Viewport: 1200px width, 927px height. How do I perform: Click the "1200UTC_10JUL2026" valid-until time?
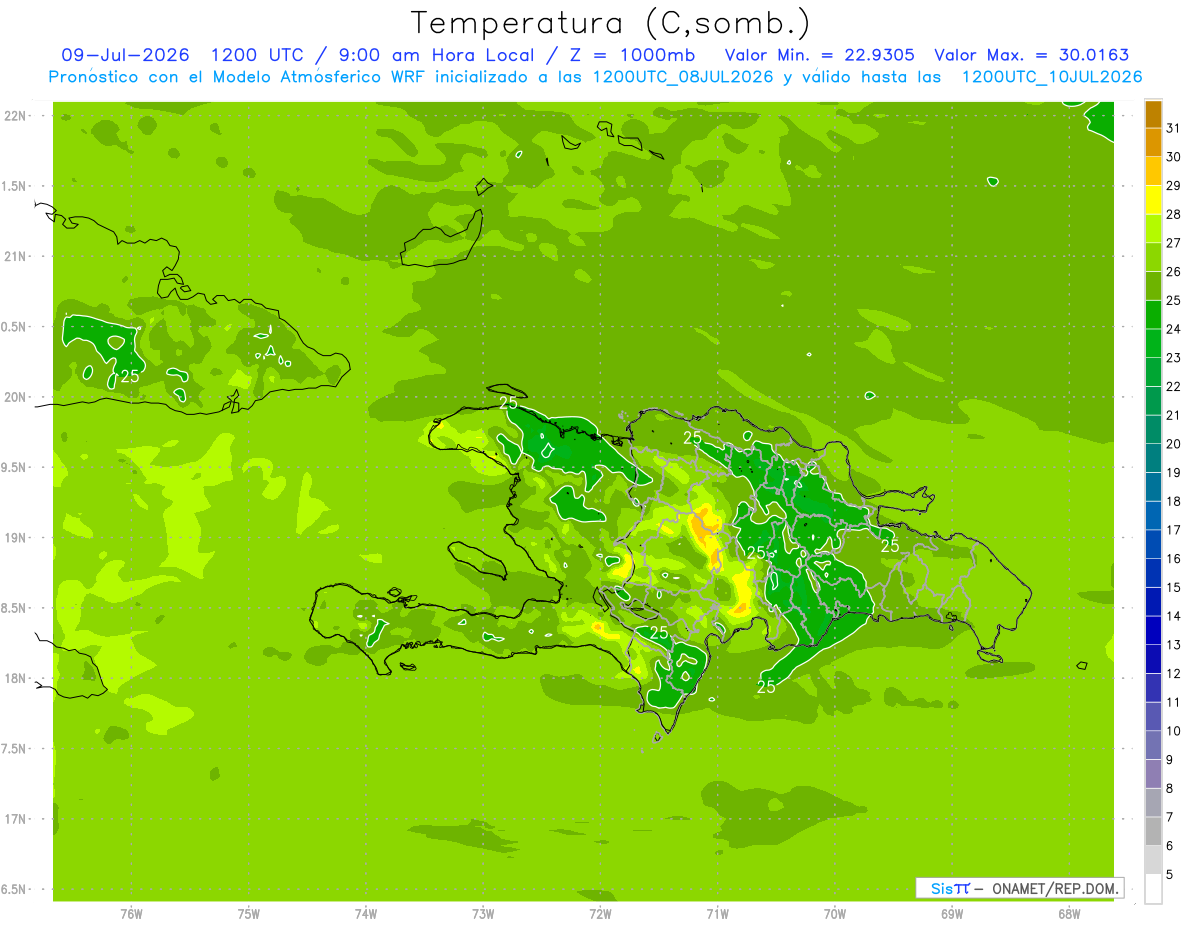1051,77
